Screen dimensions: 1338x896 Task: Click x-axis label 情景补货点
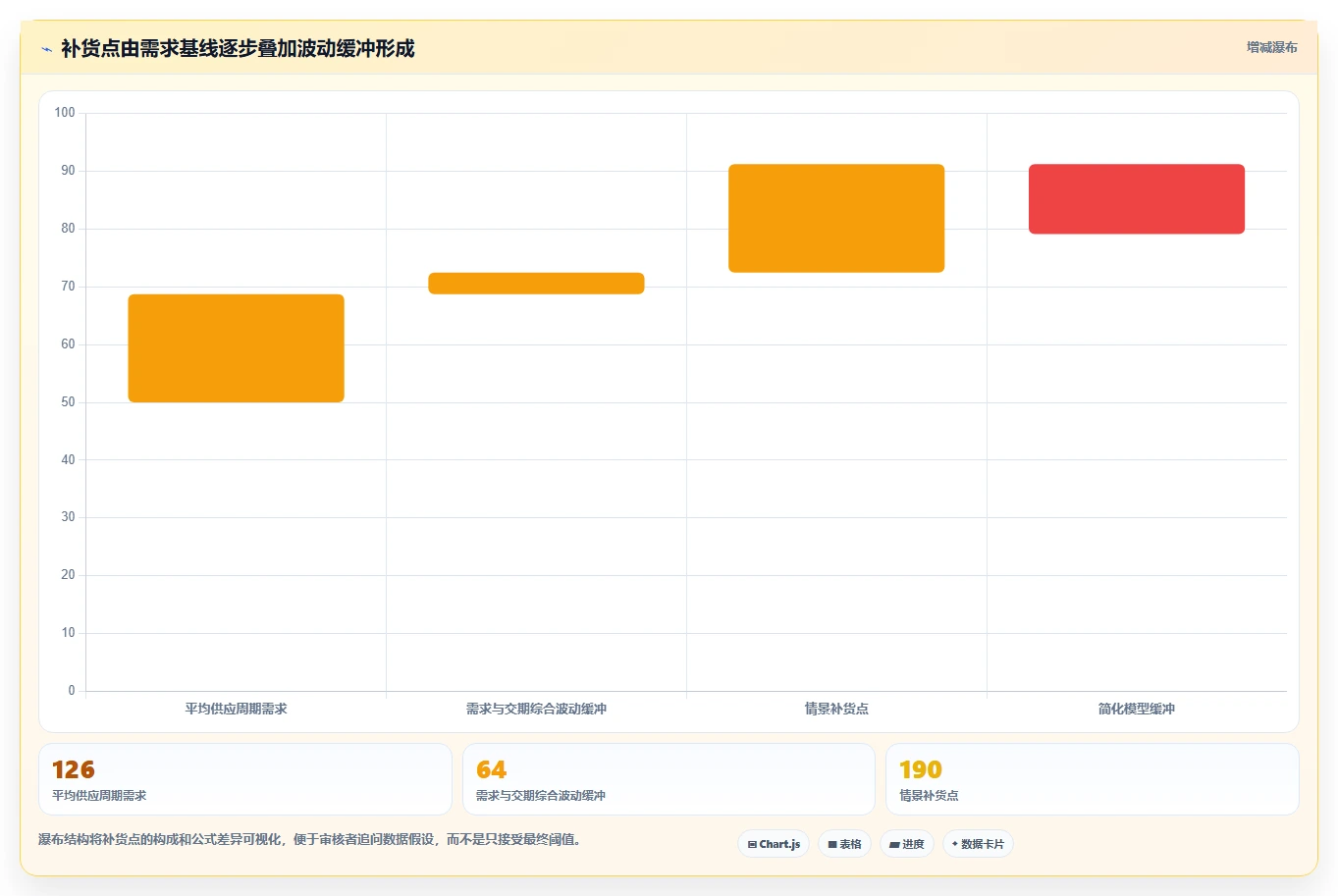[836, 709]
